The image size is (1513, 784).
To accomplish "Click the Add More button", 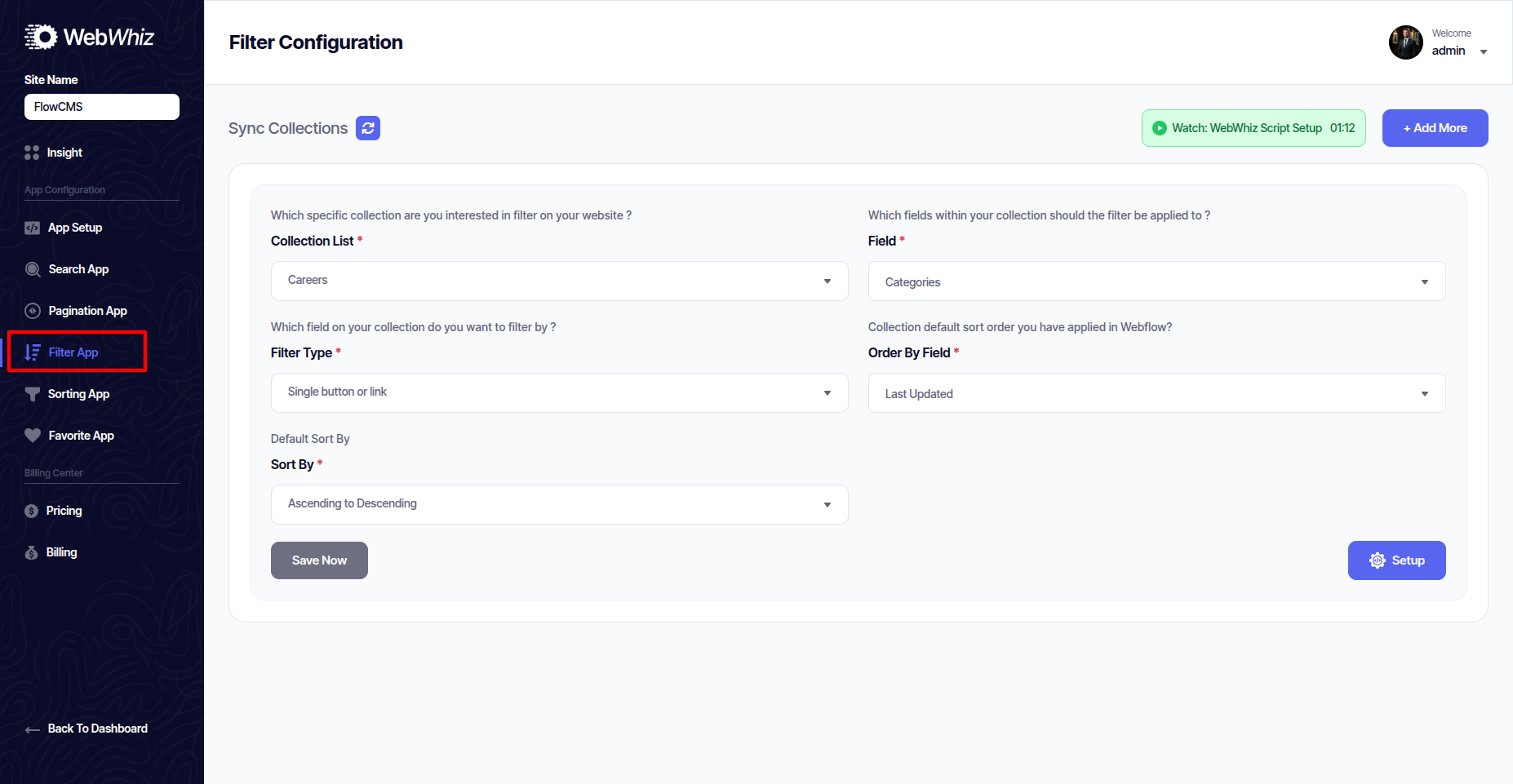I will pyautogui.click(x=1435, y=128).
